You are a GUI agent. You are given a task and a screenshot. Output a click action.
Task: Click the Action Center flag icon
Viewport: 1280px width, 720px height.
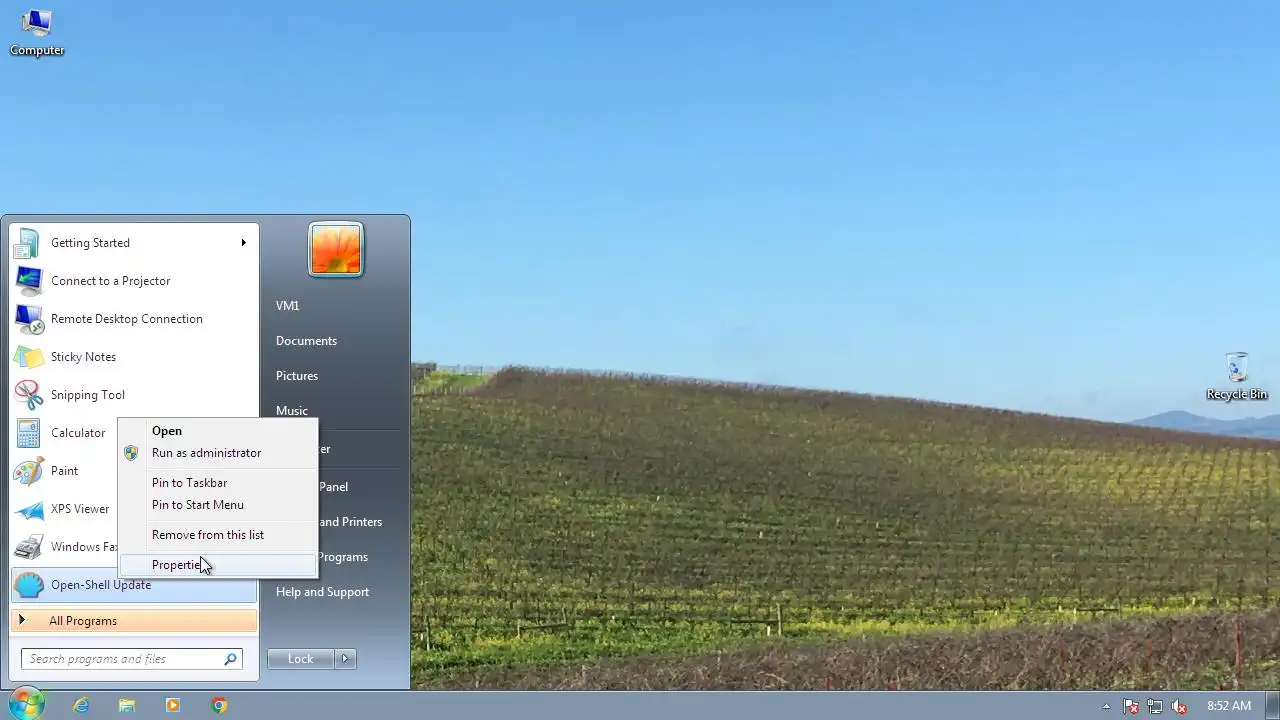(x=1131, y=706)
